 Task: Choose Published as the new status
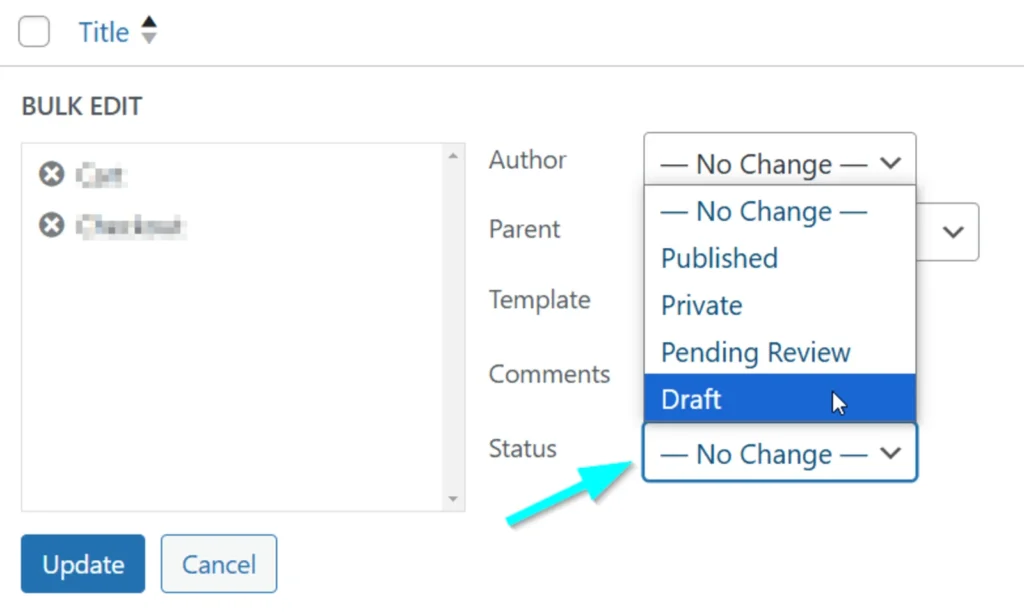click(x=718, y=258)
